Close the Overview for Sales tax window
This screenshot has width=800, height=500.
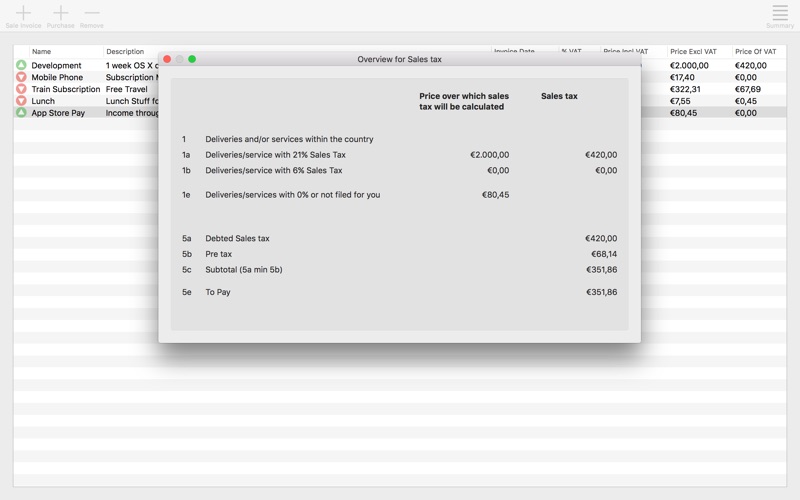click(x=167, y=59)
